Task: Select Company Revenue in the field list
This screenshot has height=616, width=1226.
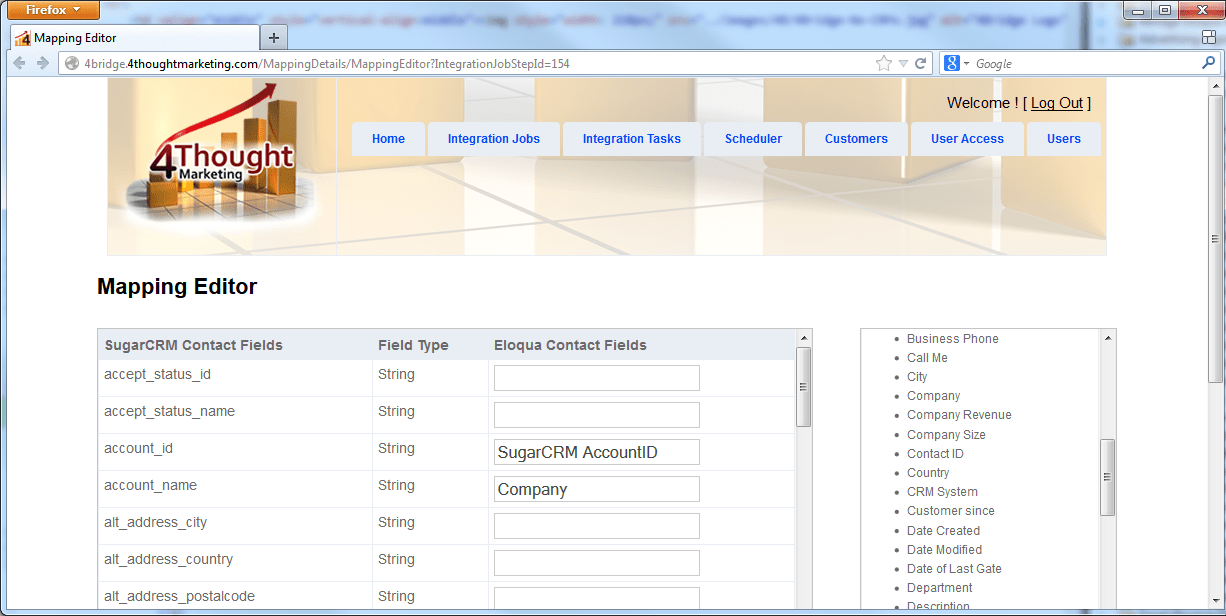Action: click(x=959, y=415)
